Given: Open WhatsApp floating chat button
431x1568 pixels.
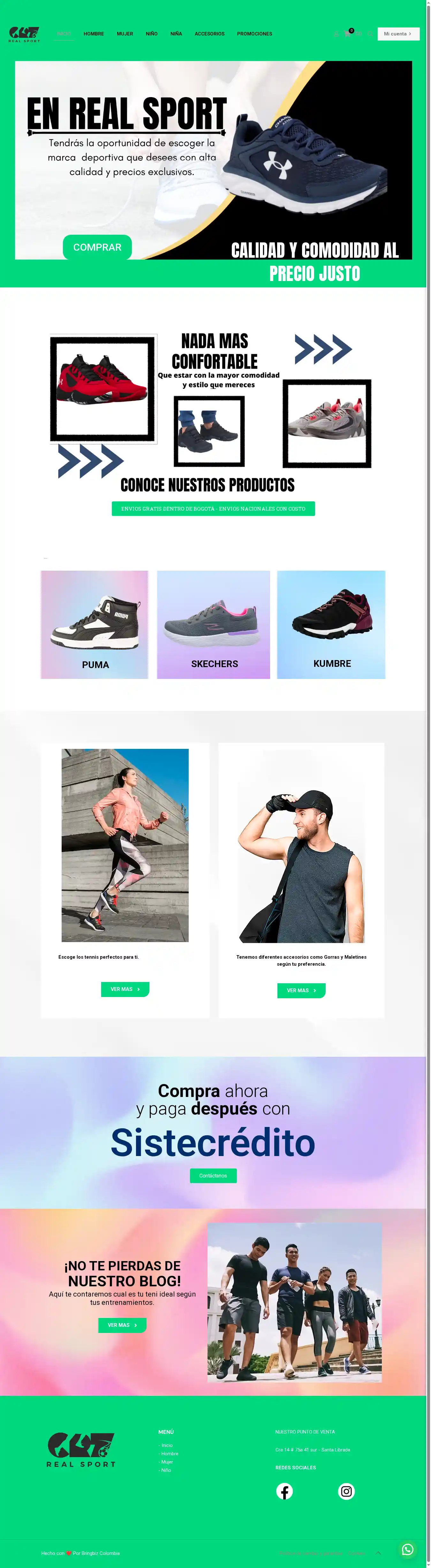Looking at the screenshot, I should click(408, 1549).
